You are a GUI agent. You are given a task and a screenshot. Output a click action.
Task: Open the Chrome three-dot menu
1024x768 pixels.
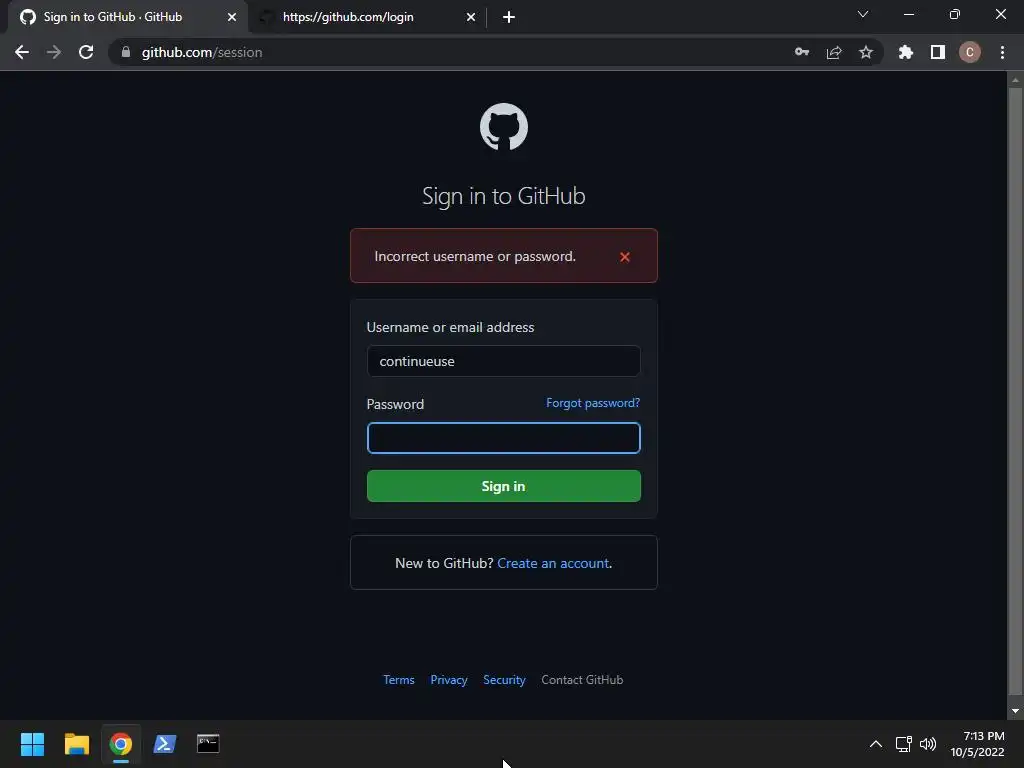[1002, 52]
